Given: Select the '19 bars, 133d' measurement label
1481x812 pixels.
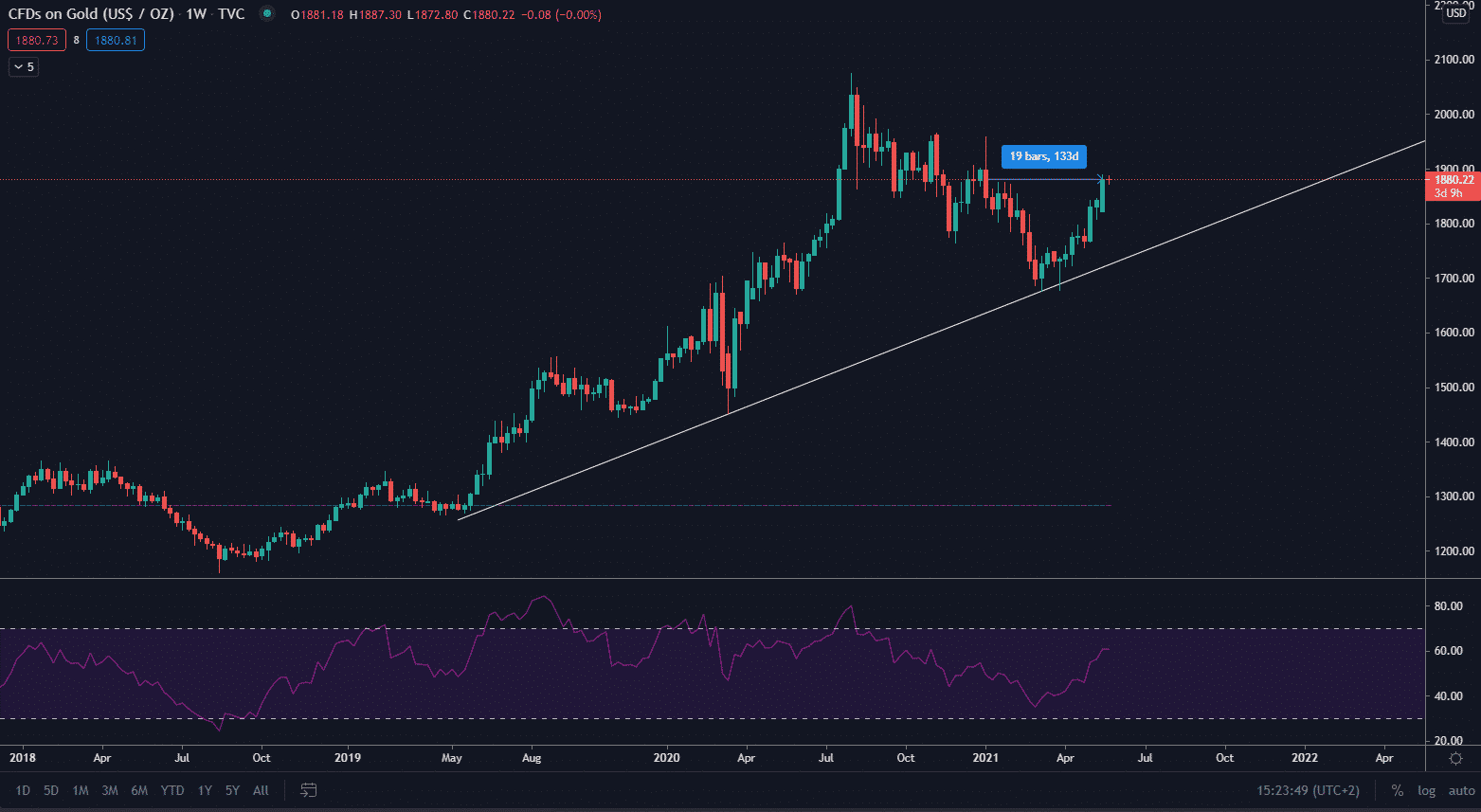Looking at the screenshot, I should [x=1043, y=156].
